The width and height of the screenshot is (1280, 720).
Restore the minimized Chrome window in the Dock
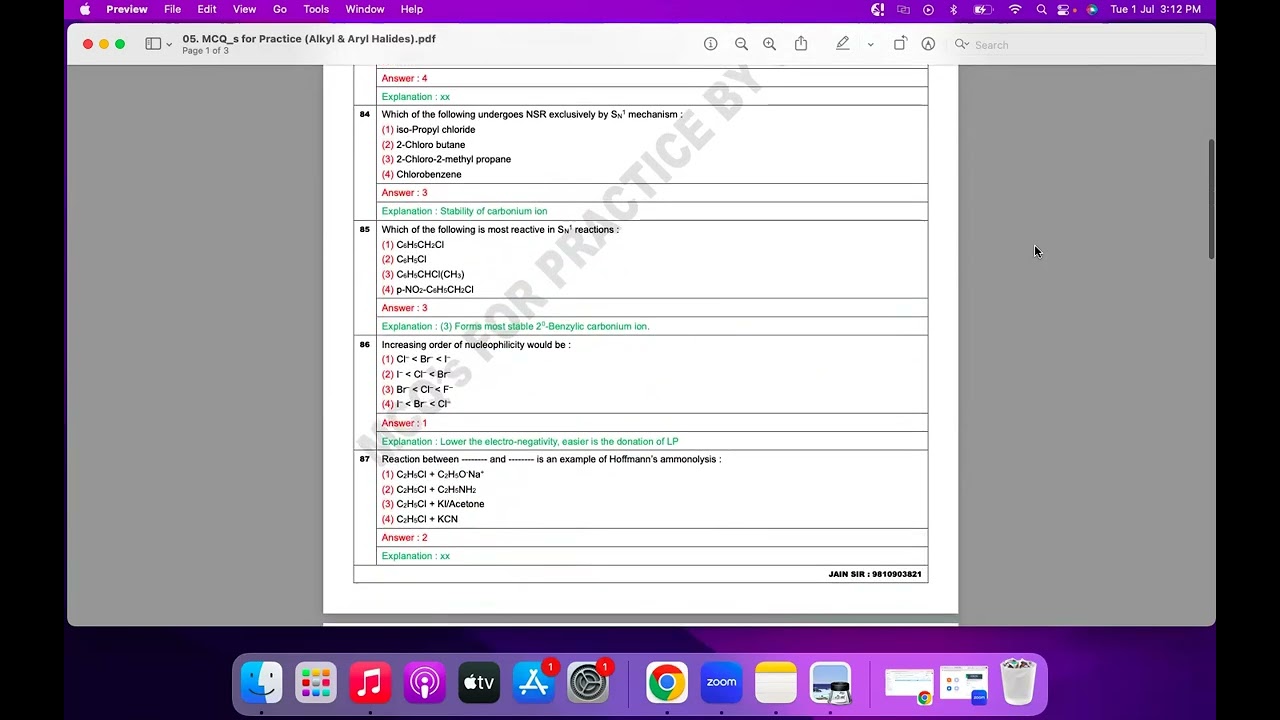pyautogui.click(x=909, y=685)
